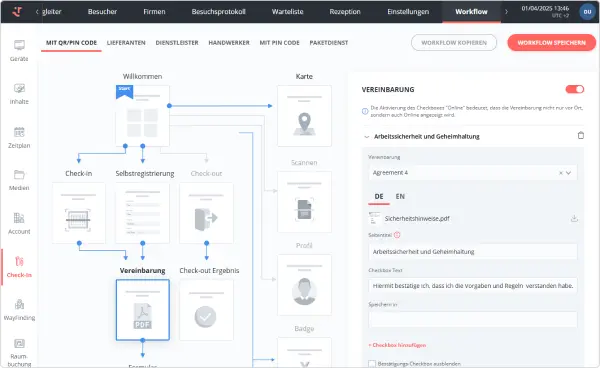Click the Seitentitel input field
The image size is (600, 368).
[473, 252]
